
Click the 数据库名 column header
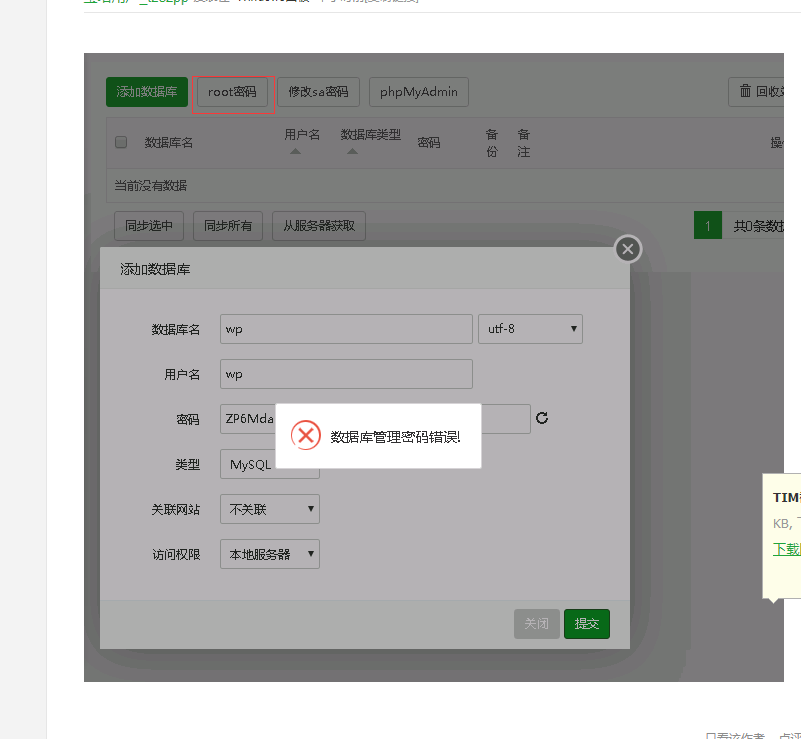(169, 142)
